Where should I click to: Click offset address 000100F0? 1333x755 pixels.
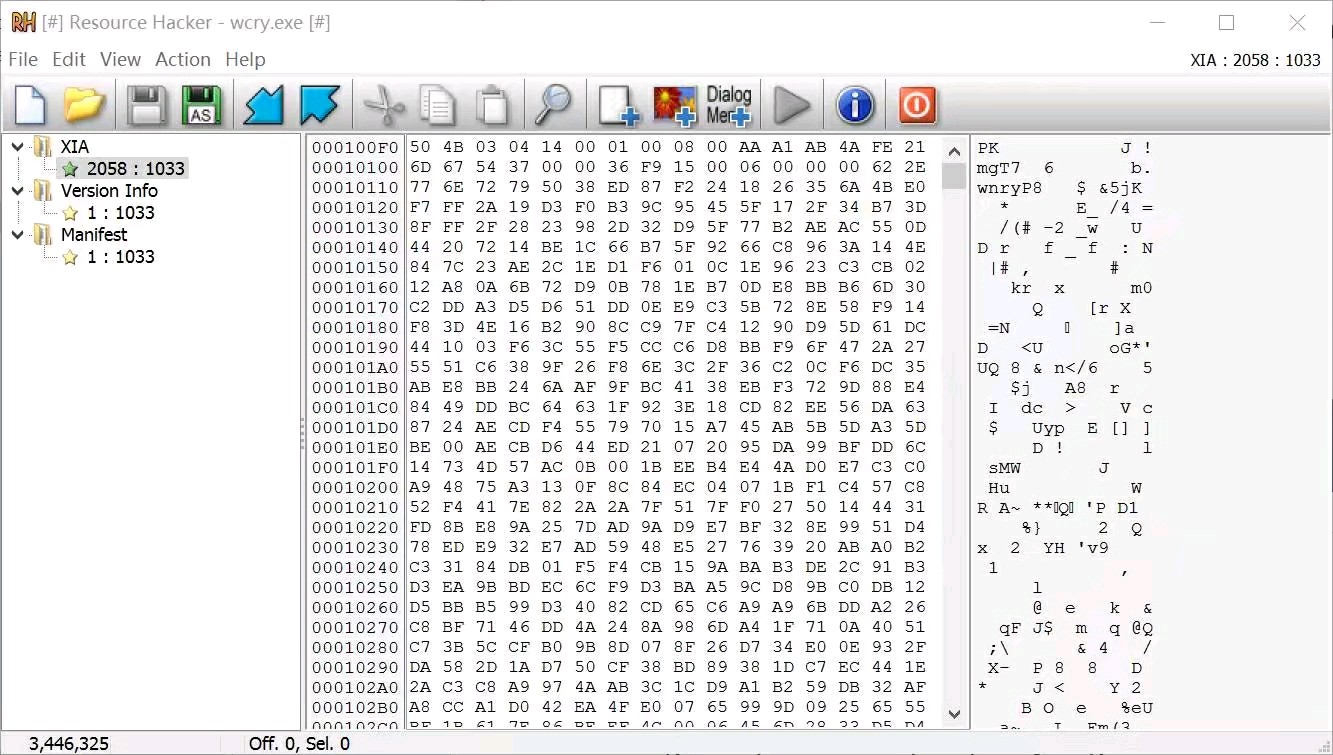pos(355,148)
